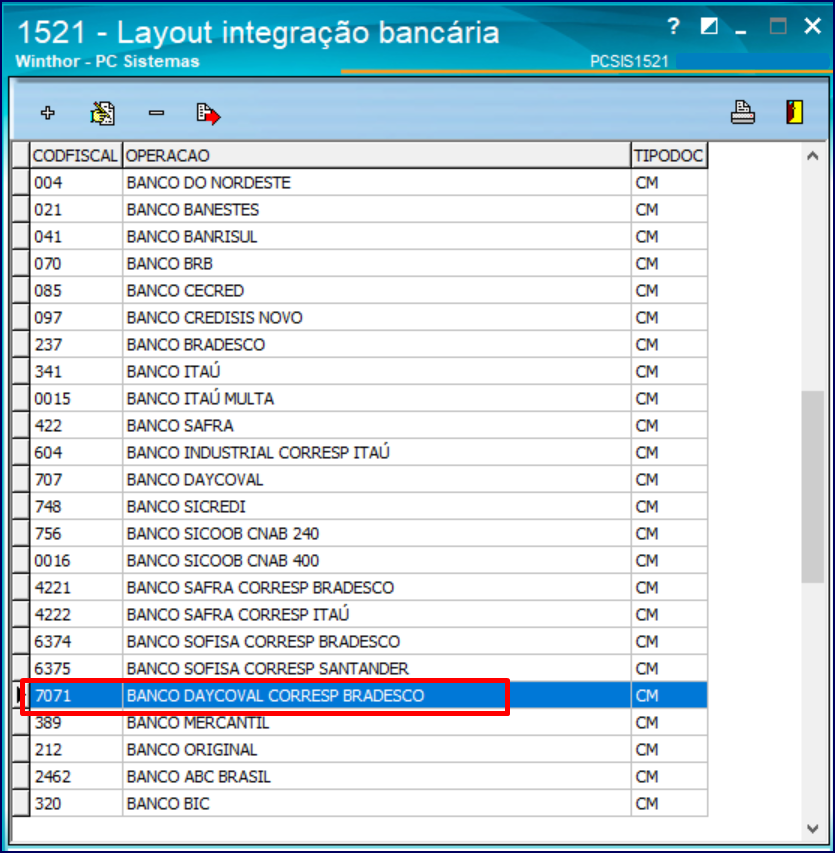Click the contrast square title bar icon
835x853 pixels.
[709, 26]
